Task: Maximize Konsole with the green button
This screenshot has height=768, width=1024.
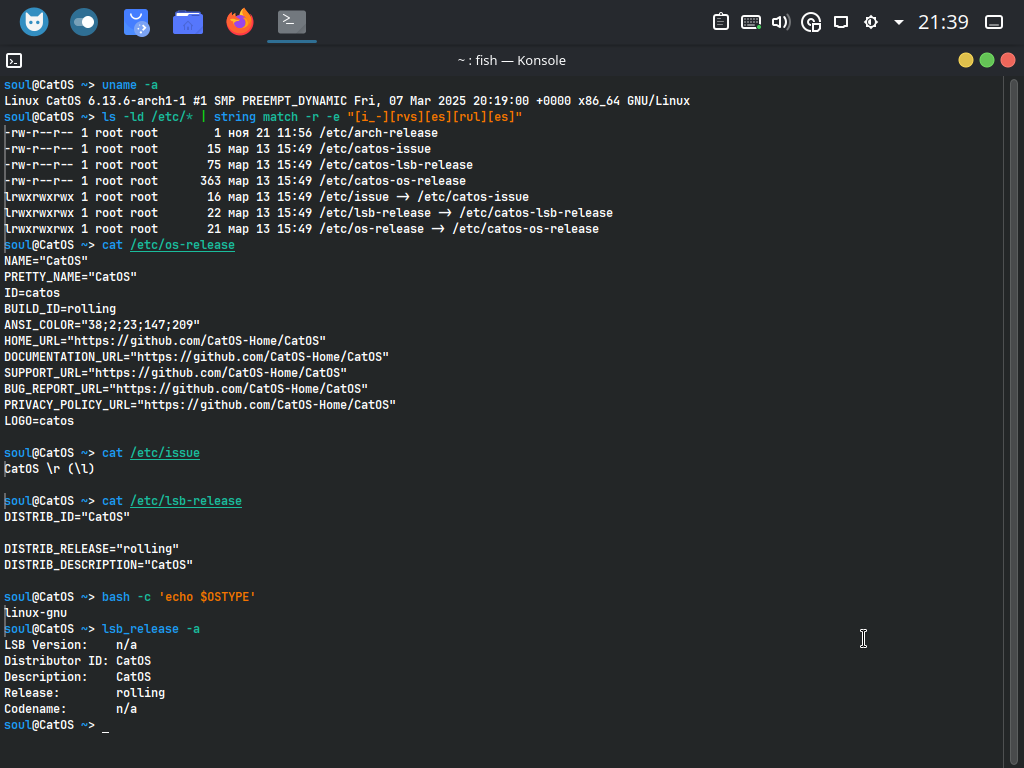Action: click(x=987, y=60)
